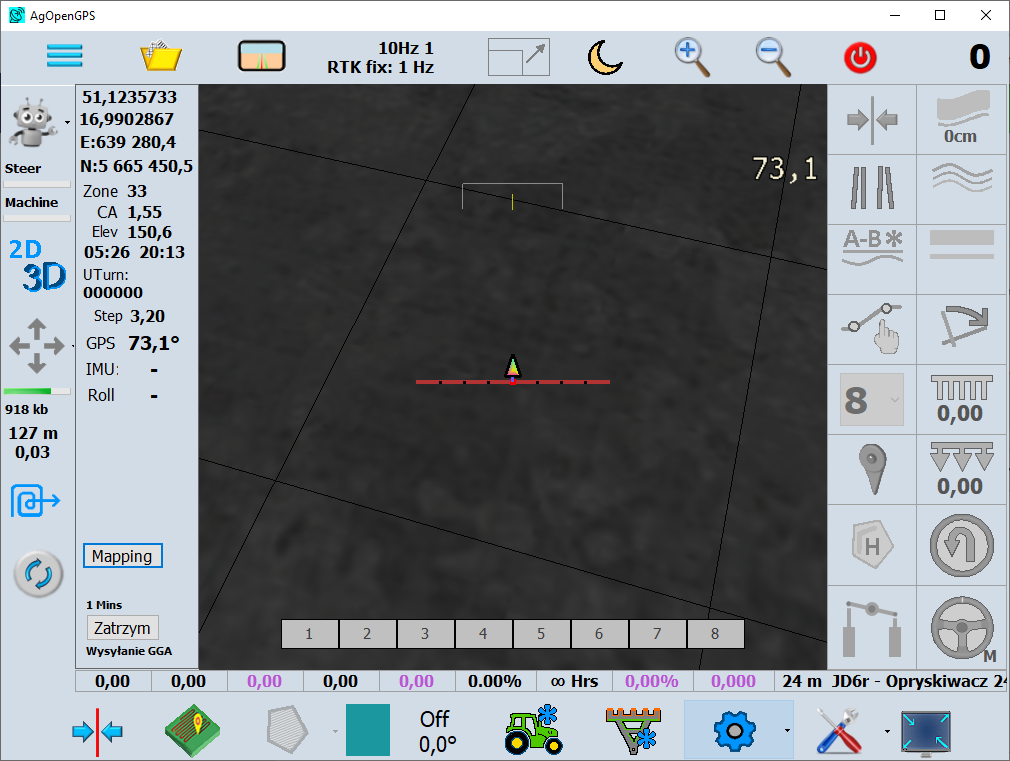Click the teal color square
This screenshot has width=1010, height=761.
point(367,730)
